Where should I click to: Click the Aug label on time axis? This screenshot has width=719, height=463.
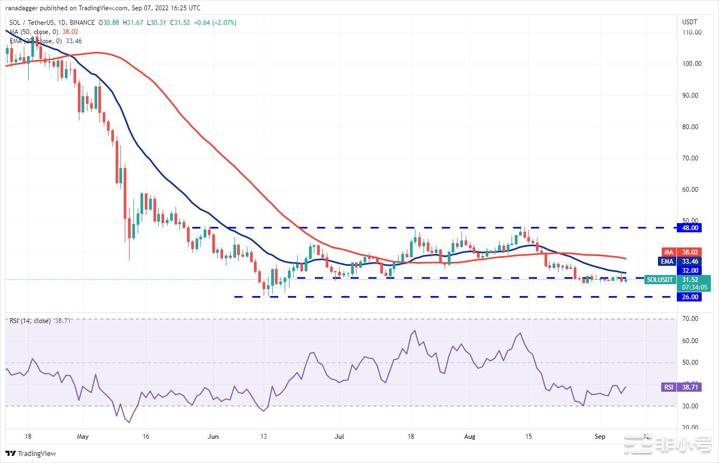[469, 437]
